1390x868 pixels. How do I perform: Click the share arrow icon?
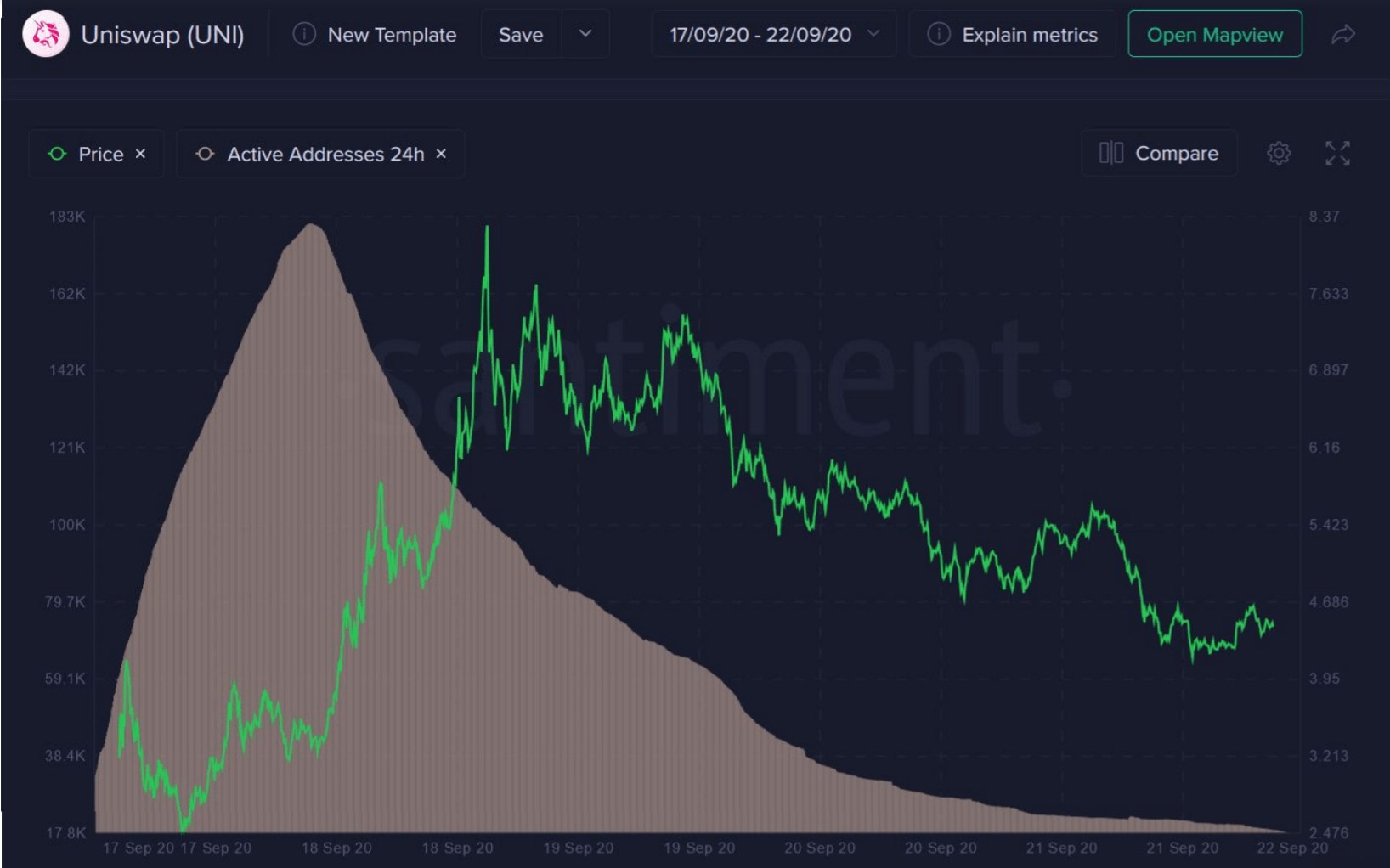[x=1343, y=34]
